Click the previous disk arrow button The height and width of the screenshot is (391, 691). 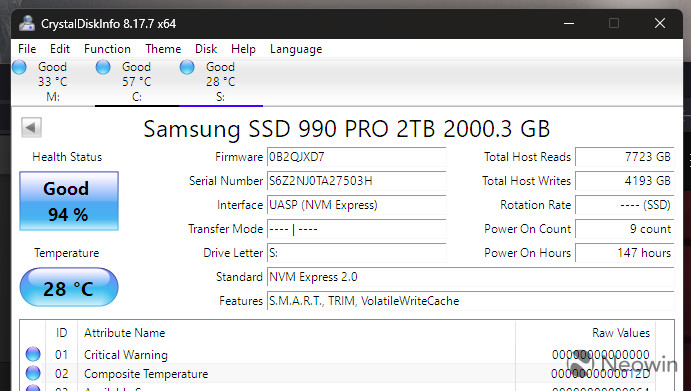pyautogui.click(x=31, y=128)
